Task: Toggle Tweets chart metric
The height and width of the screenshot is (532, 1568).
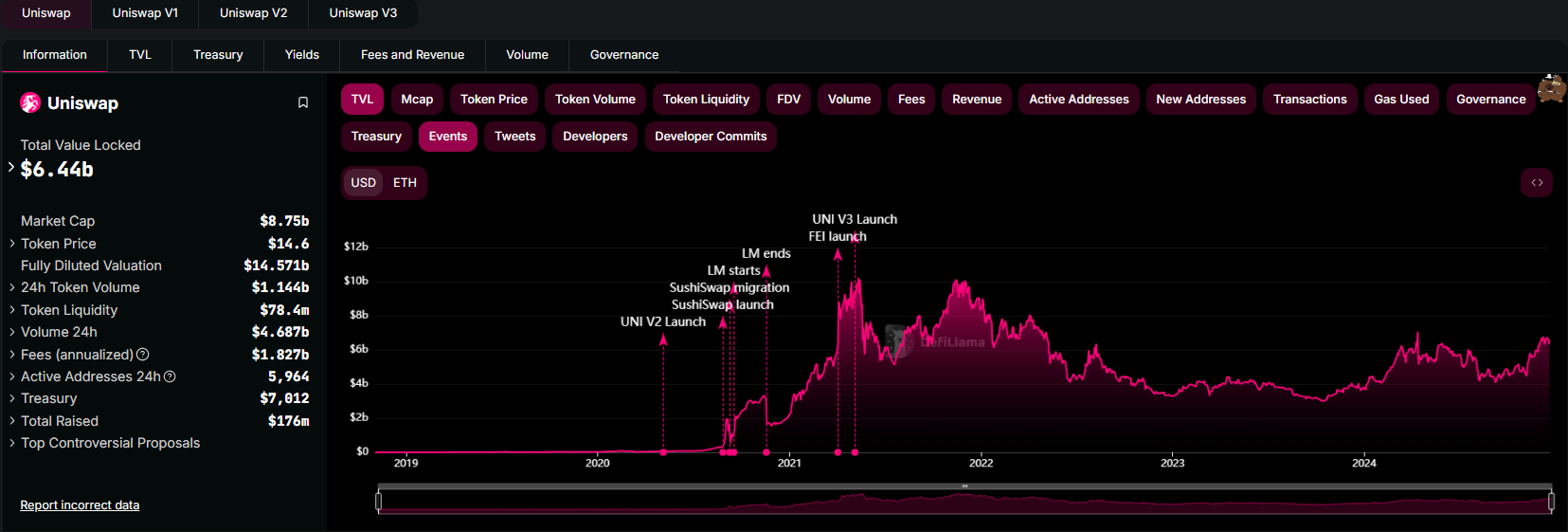Action: (x=514, y=136)
